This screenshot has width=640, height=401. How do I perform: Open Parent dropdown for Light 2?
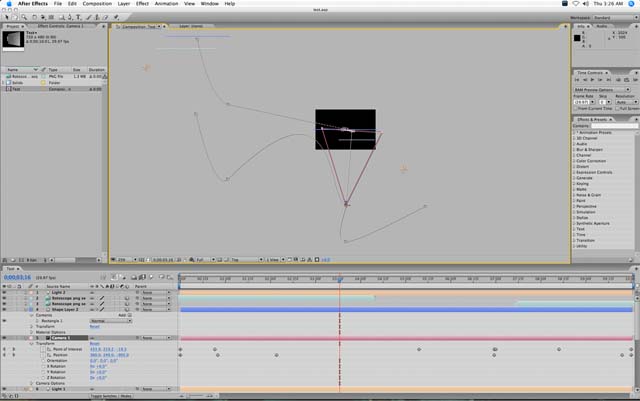(x=156, y=292)
